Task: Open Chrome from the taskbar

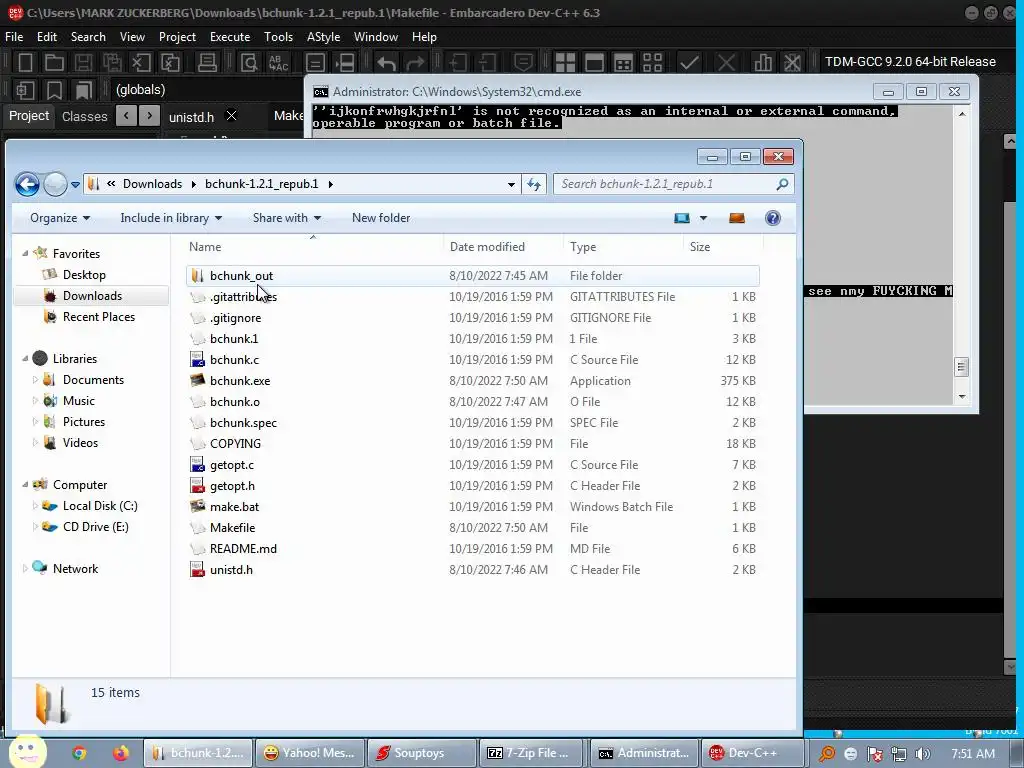Action: coord(79,753)
